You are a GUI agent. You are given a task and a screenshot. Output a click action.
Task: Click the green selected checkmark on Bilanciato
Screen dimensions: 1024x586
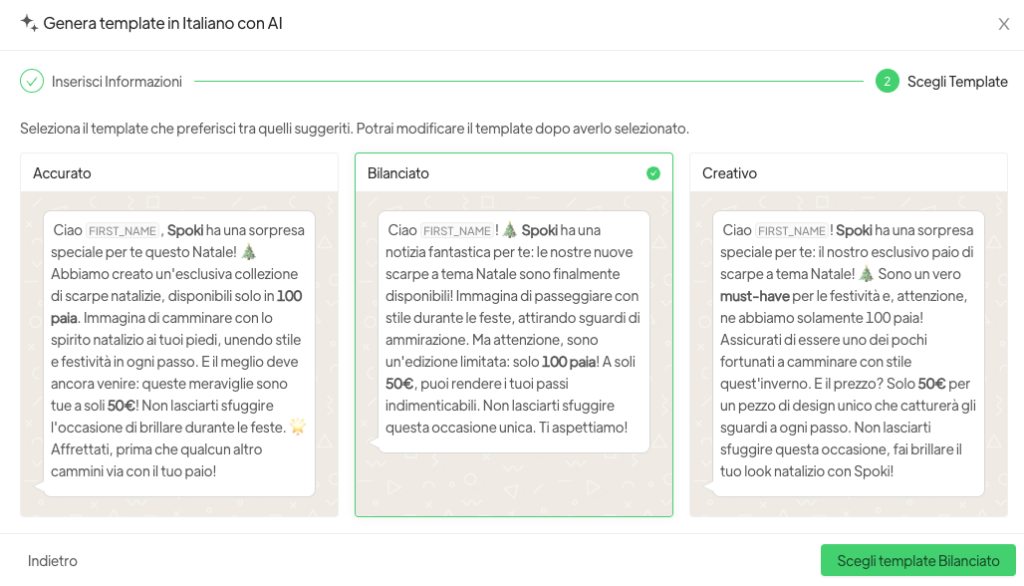coord(653,173)
